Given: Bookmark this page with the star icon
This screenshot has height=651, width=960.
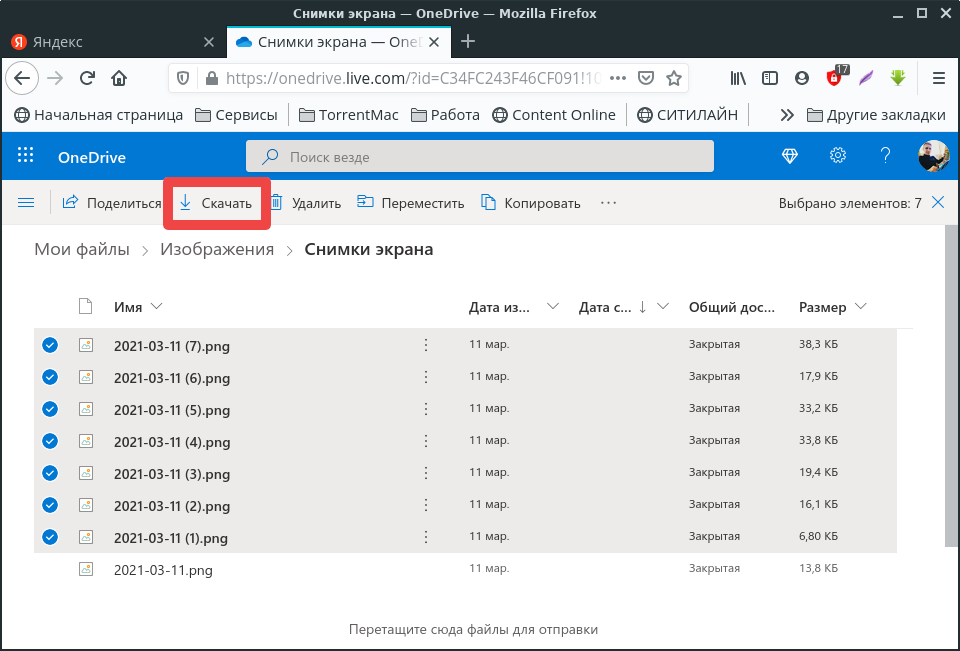Looking at the screenshot, I should click(x=674, y=78).
